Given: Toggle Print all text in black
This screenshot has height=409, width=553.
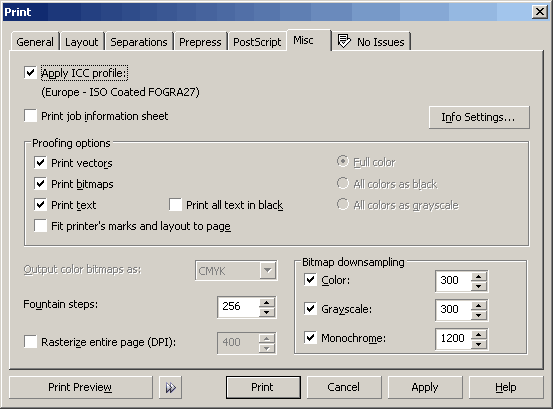Looking at the screenshot, I should pyautogui.click(x=175, y=204).
